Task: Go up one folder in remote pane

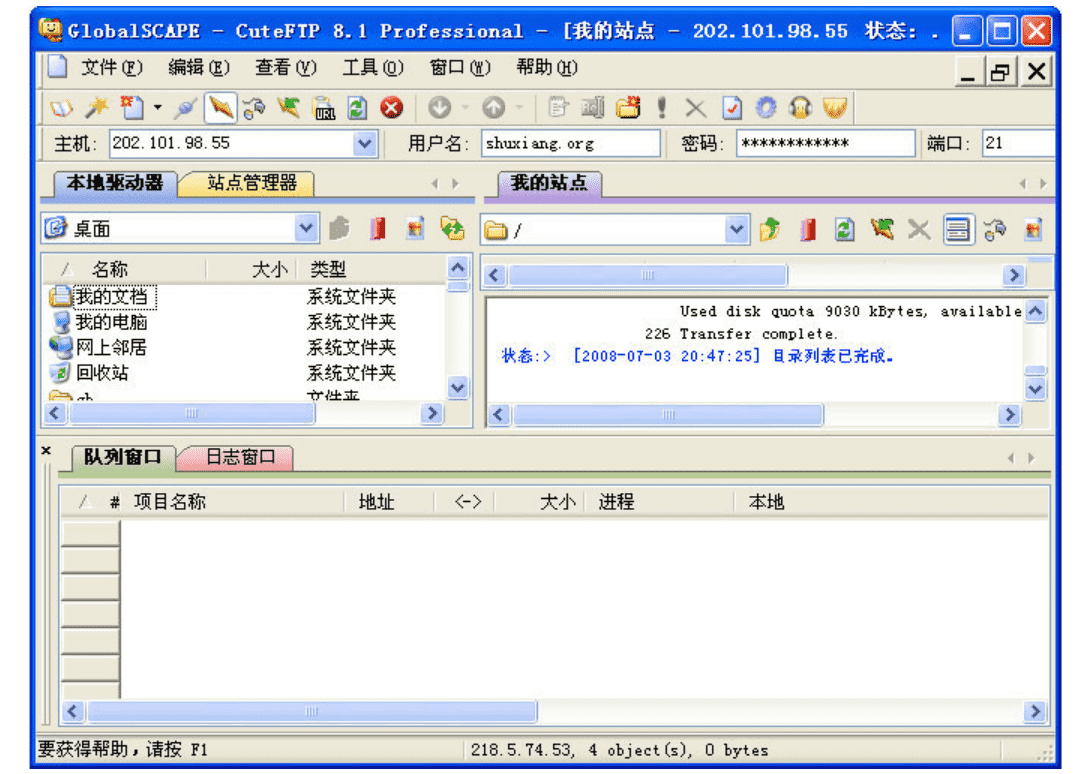Action: [x=769, y=230]
